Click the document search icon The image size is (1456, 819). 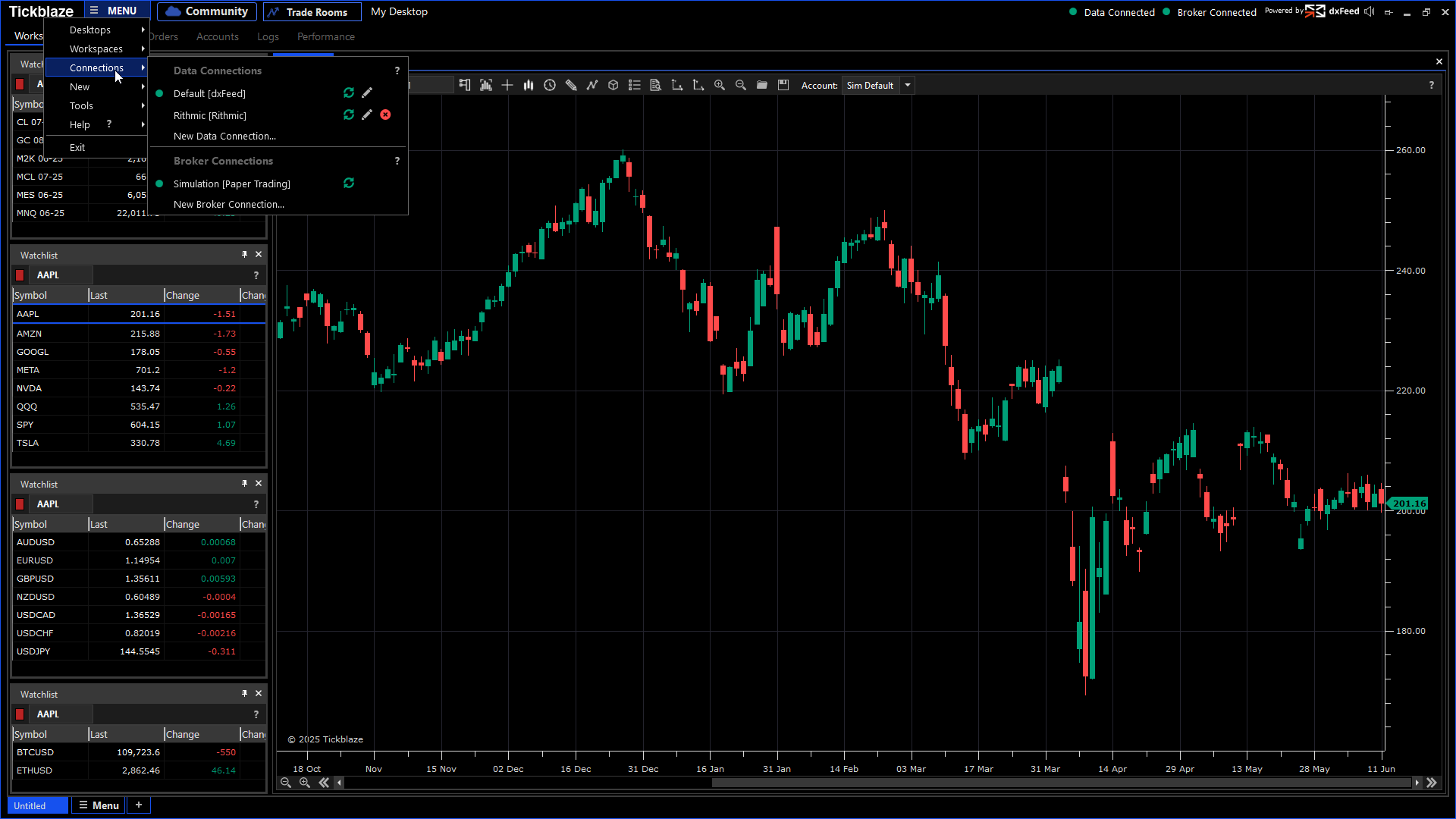pos(656,85)
